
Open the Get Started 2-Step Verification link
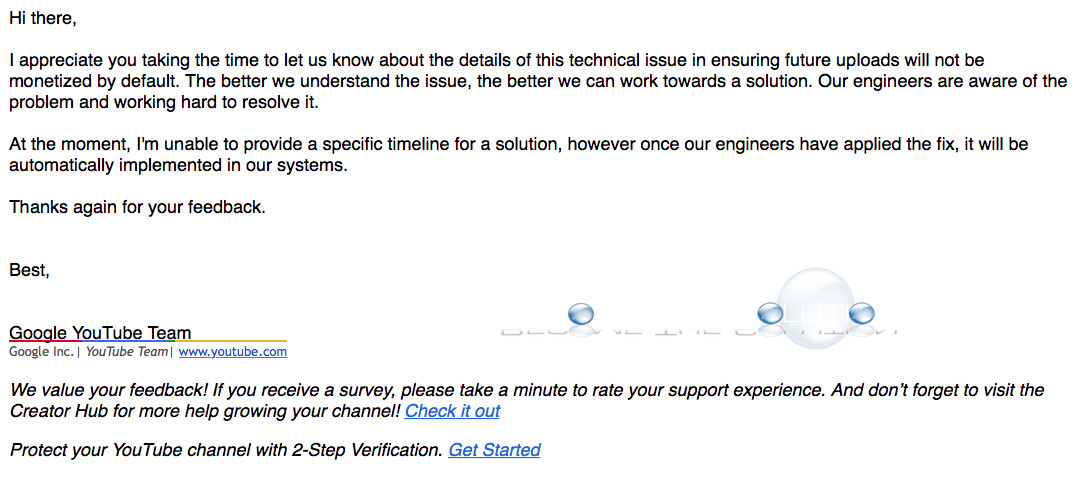click(494, 450)
